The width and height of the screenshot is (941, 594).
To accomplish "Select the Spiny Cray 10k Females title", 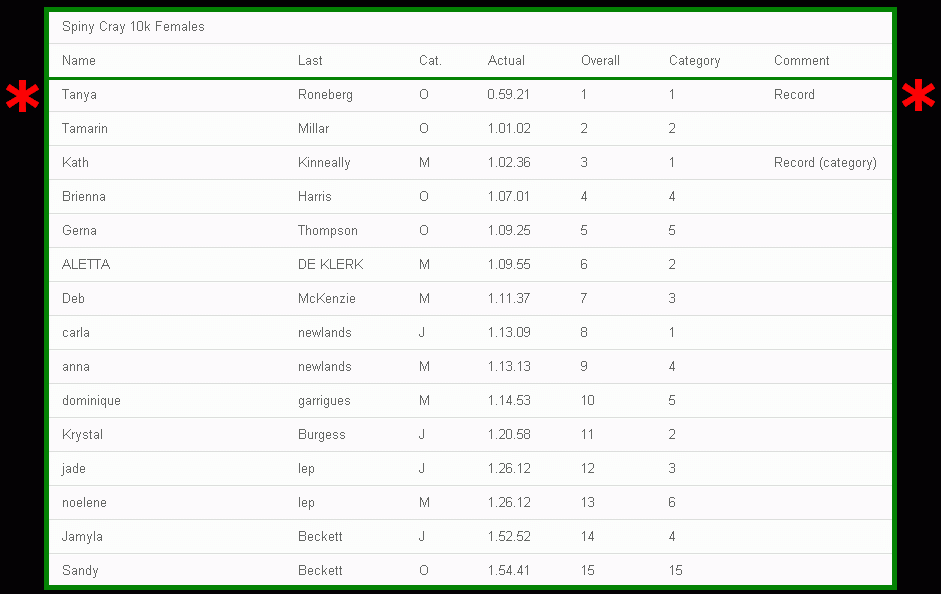I will click(x=133, y=27).
